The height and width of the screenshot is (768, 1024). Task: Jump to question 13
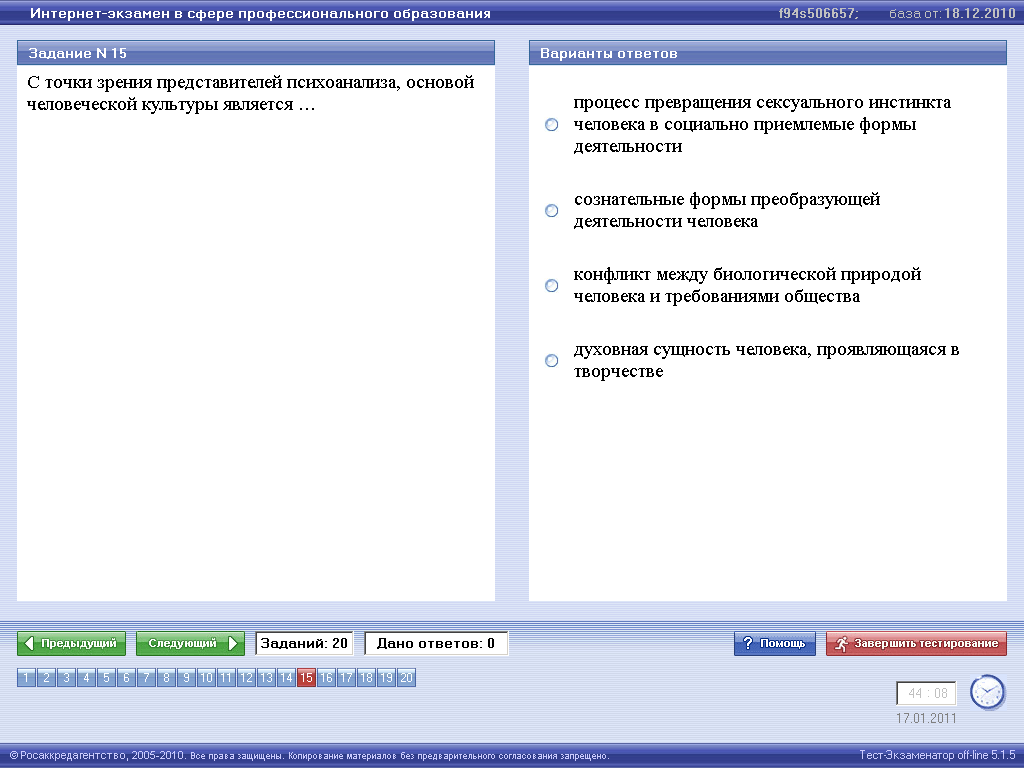pyautogui.click(x=266, y=678)
